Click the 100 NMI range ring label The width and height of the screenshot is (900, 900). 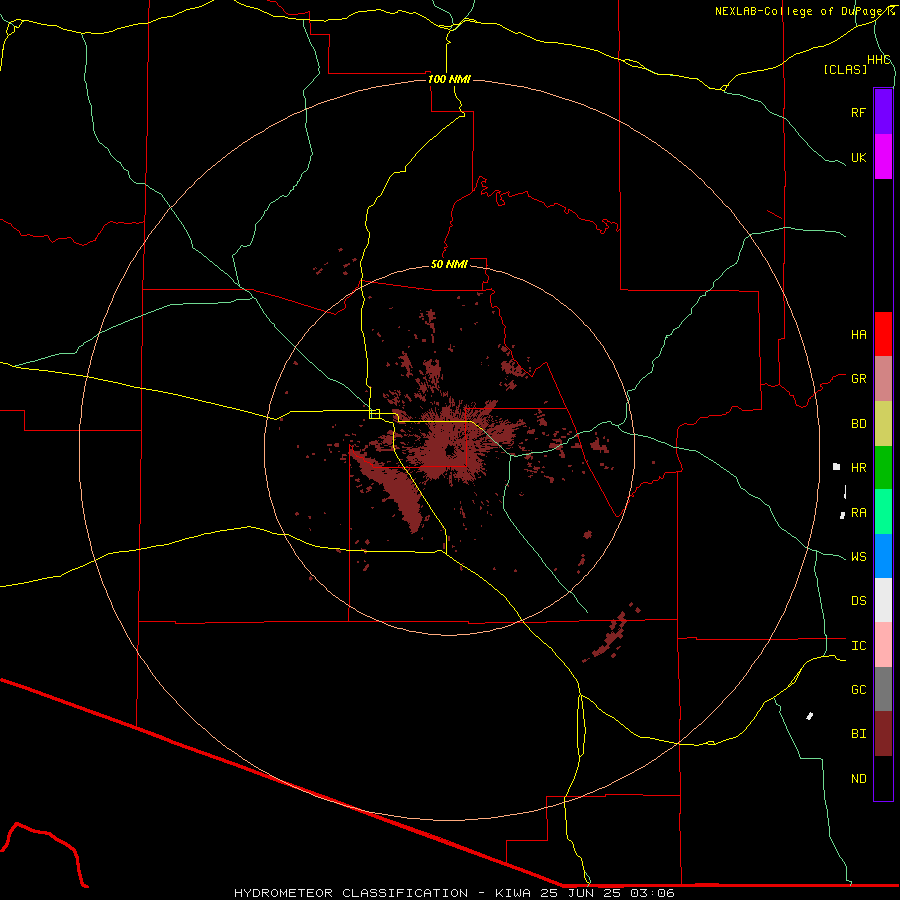click(449, 79)
